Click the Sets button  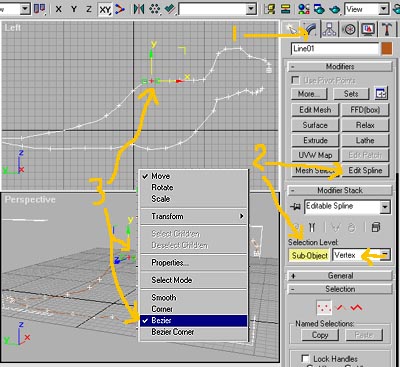click(x=351, y=94)
